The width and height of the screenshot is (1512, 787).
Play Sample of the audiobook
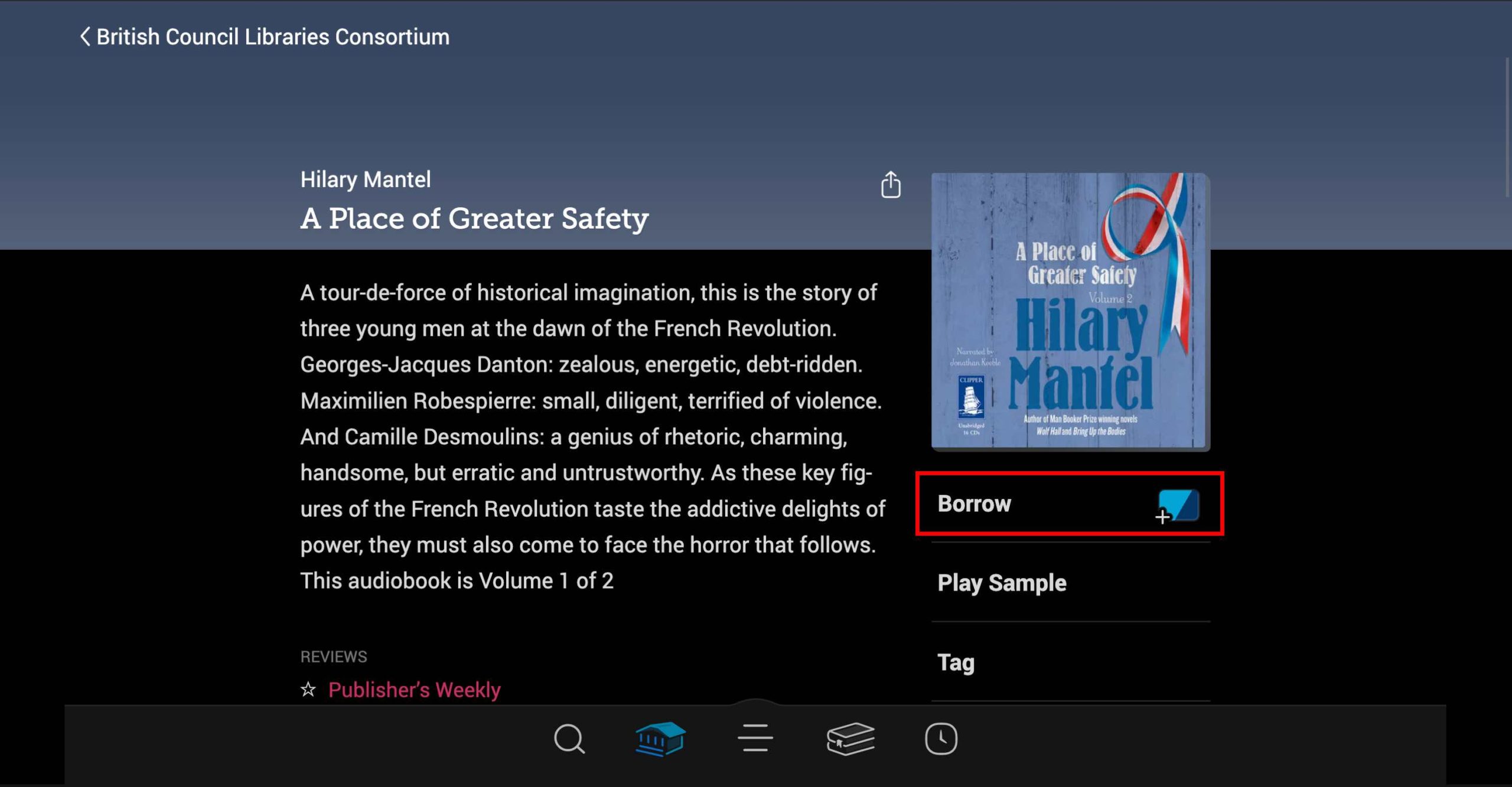click(x=1070, y=583)
